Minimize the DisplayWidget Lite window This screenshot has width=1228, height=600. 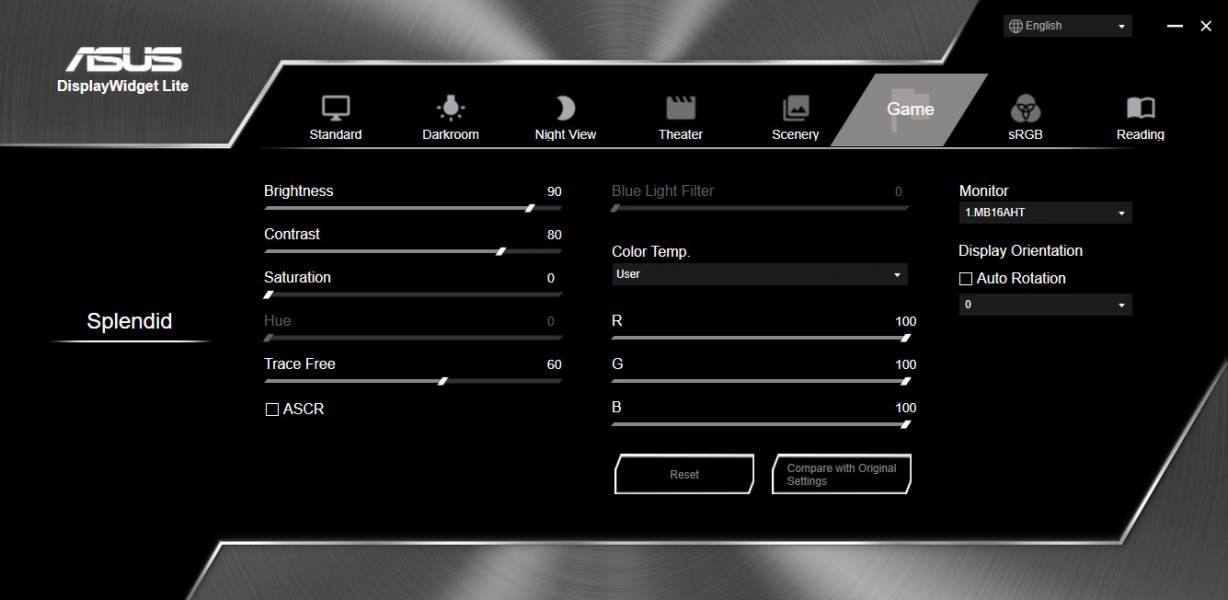click(1175, 26)
